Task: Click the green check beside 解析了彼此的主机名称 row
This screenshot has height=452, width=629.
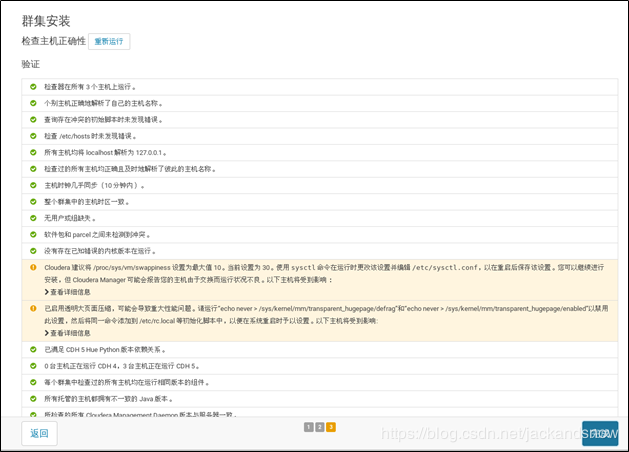Action: 33,169
